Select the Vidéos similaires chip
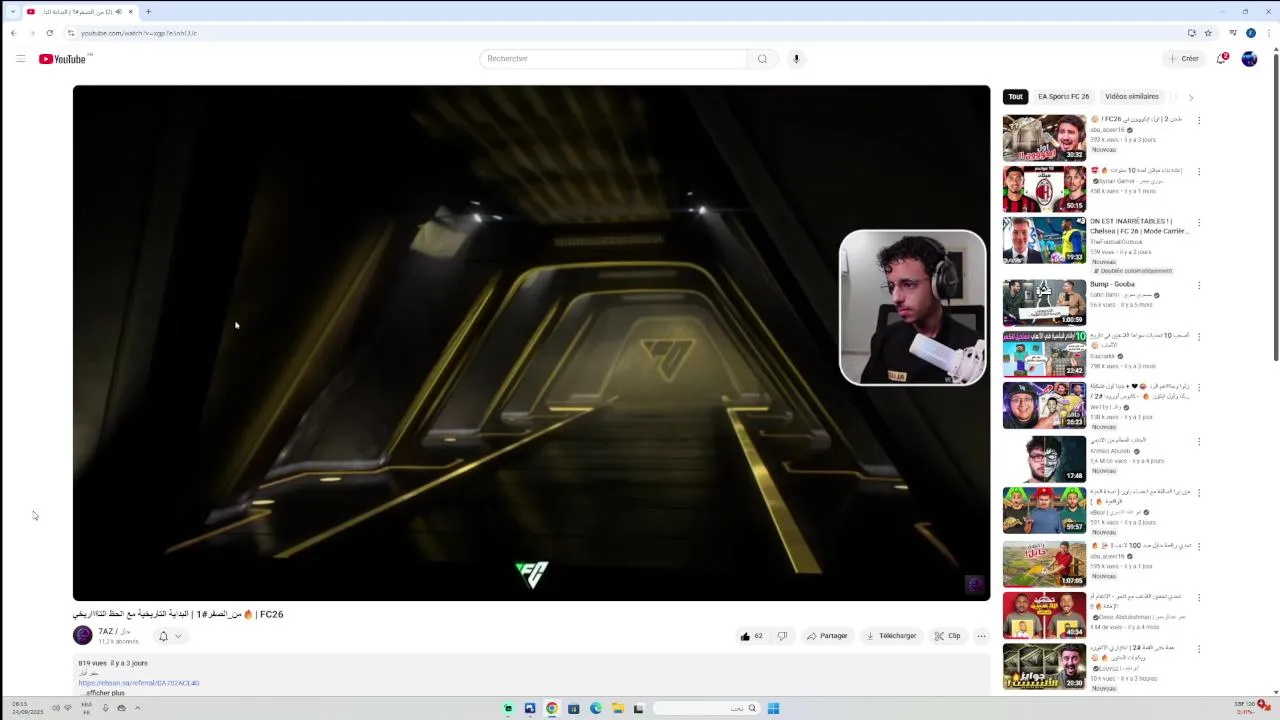 1132,97
